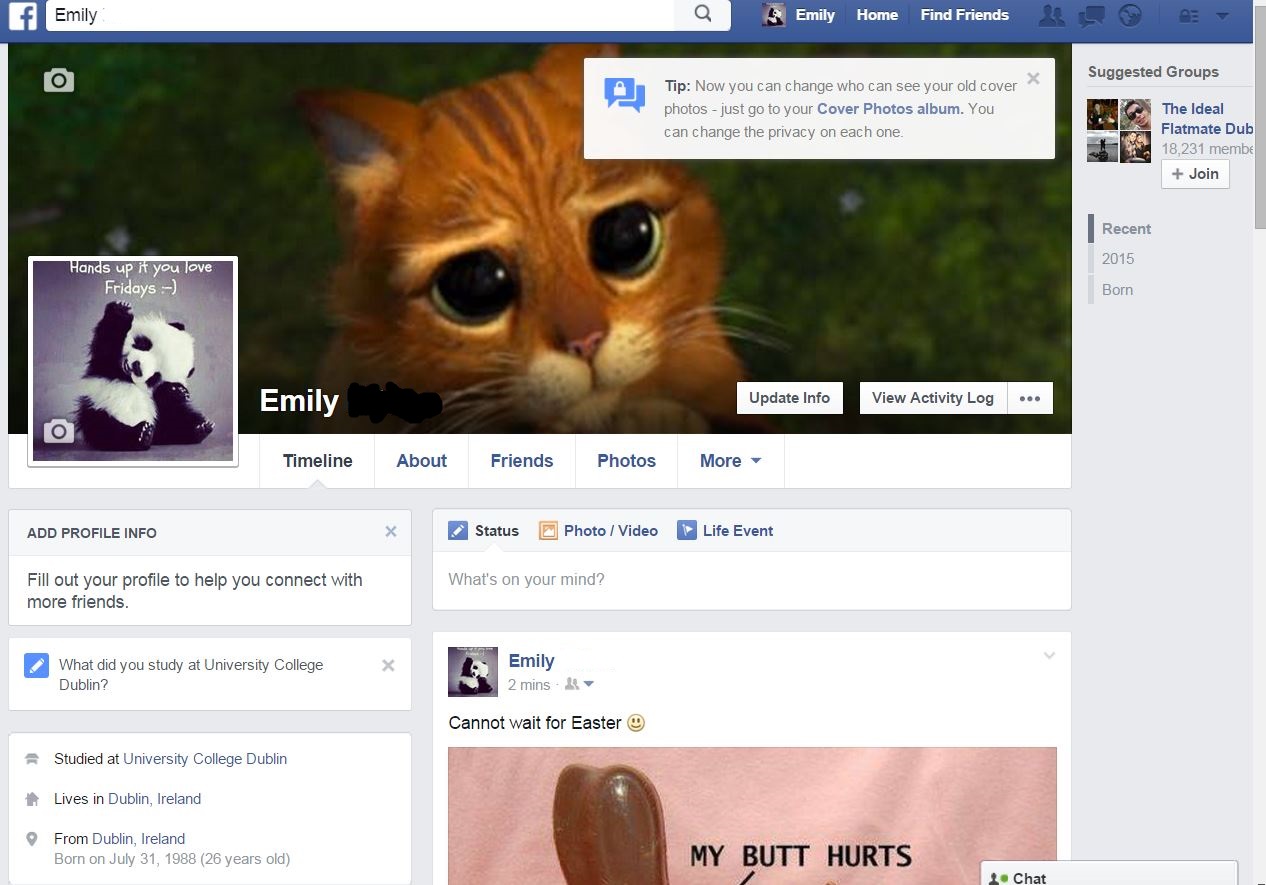Click the Photo / Video icon in composer

tap(548, 531)
